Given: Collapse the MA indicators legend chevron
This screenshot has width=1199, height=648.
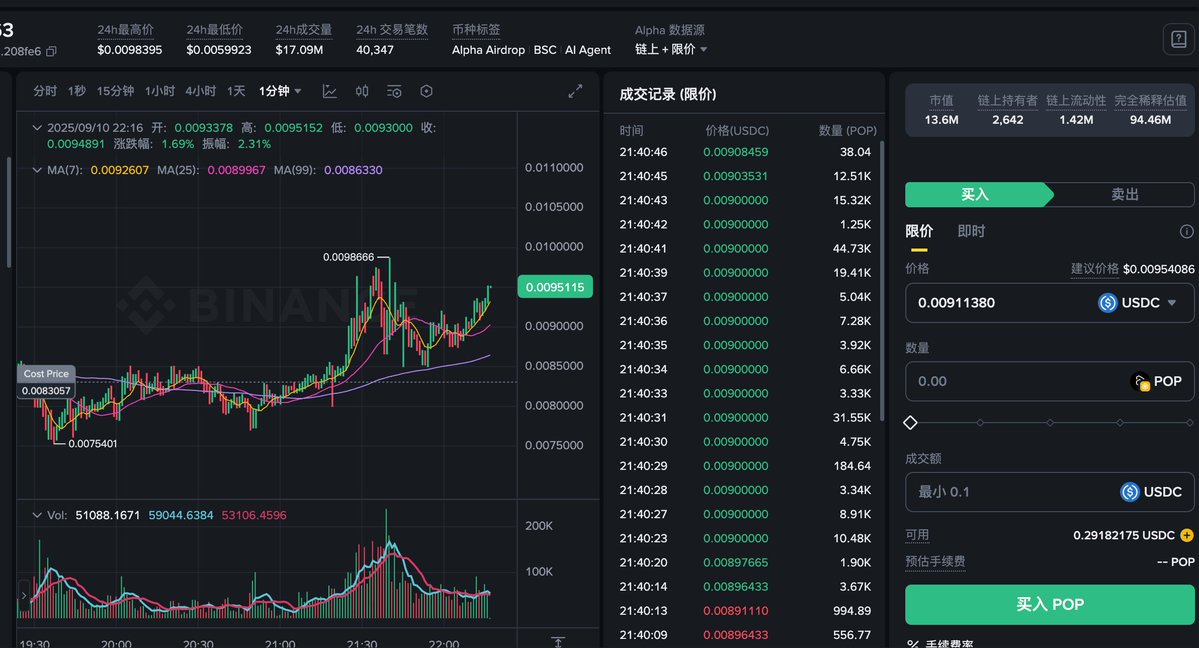Looking at the screenshot, I should click(37, 170).
